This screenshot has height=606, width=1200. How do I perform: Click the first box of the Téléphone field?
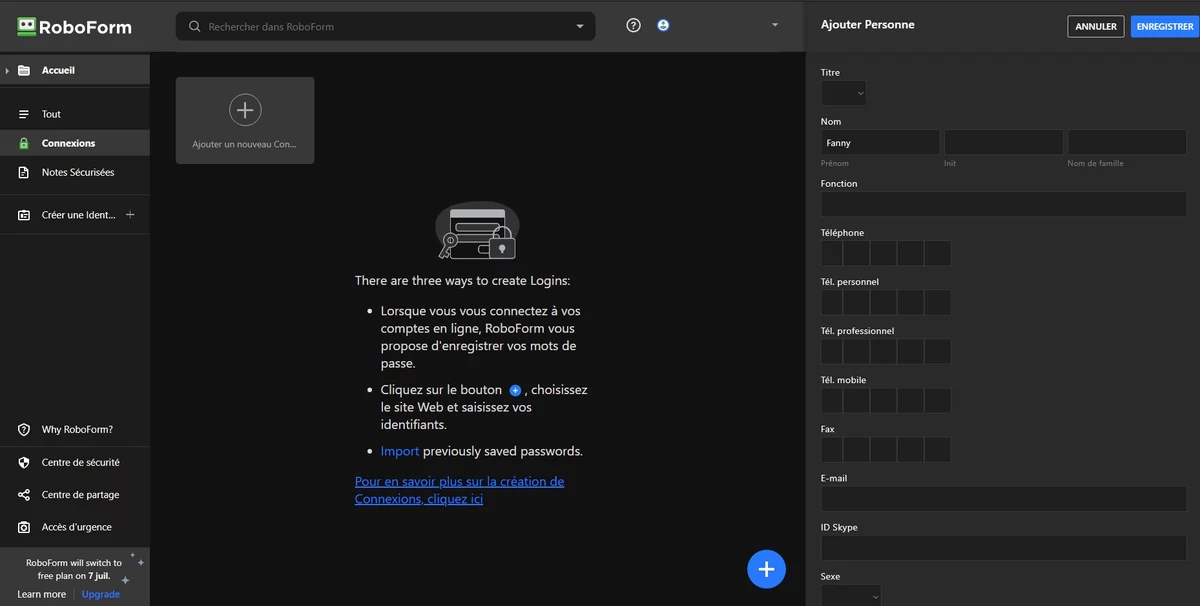coord(832,253)
